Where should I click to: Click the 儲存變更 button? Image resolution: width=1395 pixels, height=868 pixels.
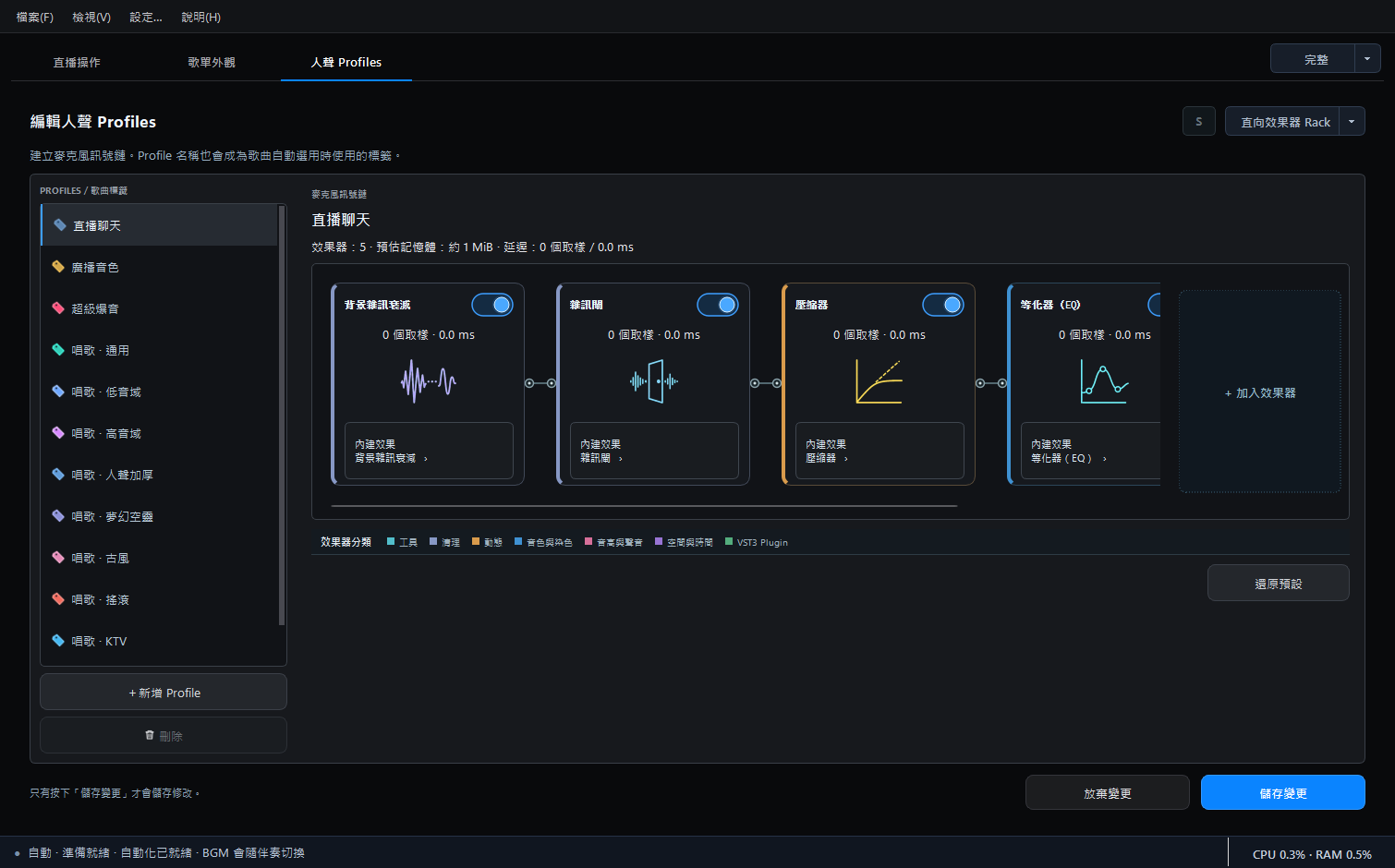[1283, 792]
